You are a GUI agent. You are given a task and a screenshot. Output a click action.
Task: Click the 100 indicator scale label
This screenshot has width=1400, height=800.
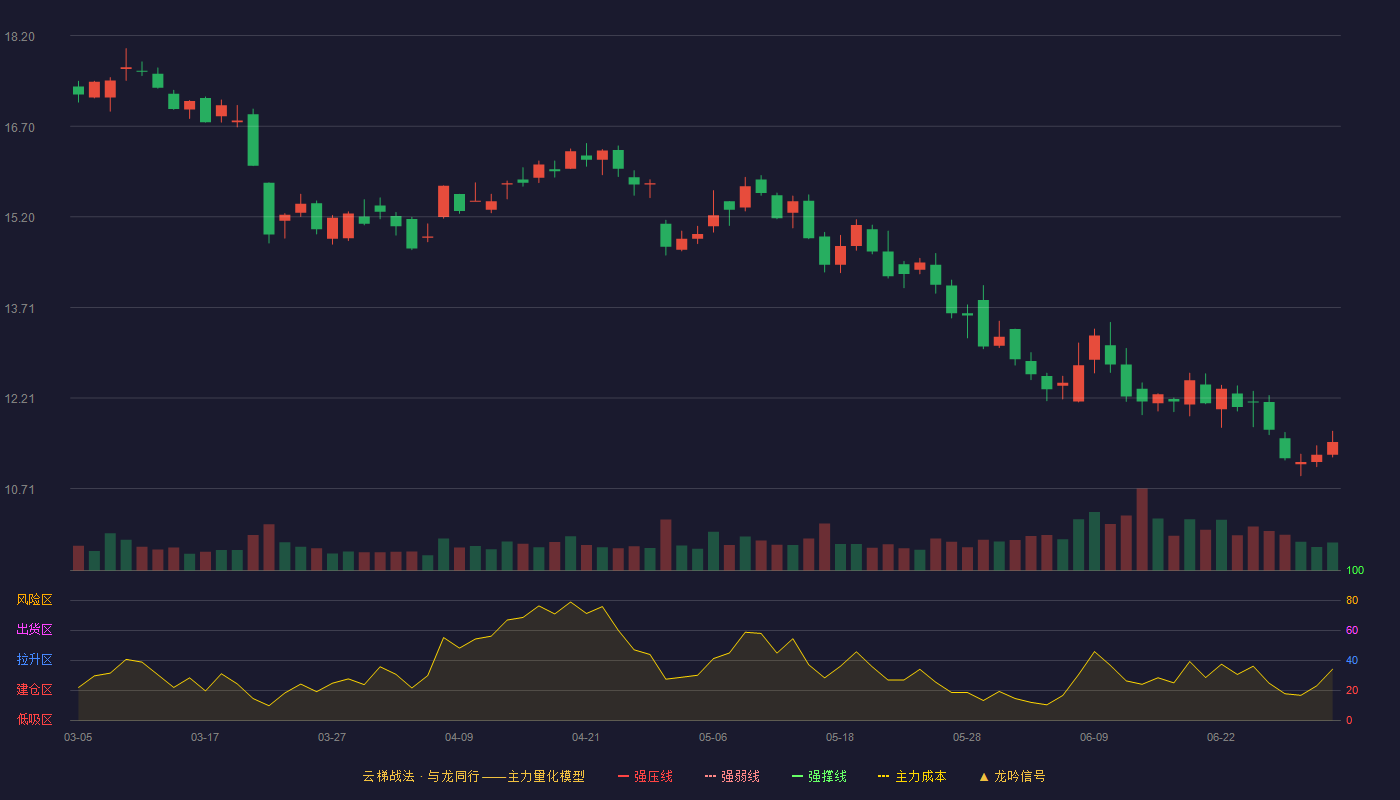(x=1355, y=571)
